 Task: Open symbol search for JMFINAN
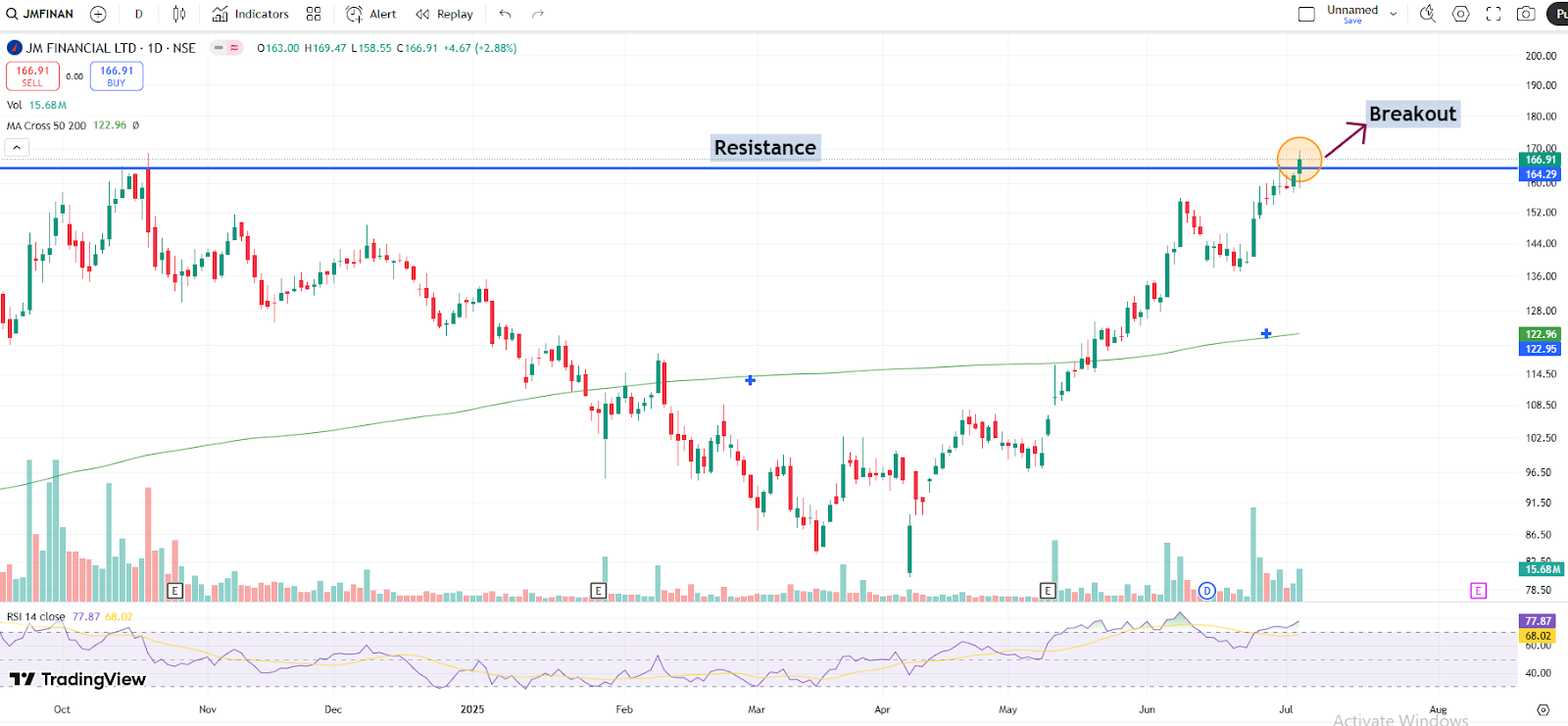(x=40, y=14)
